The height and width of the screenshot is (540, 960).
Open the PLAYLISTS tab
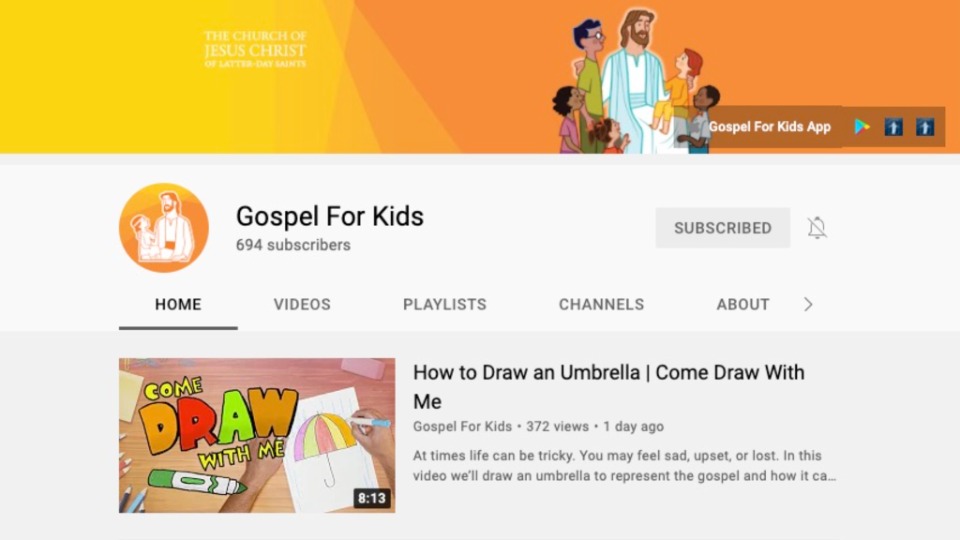tap(444, 304)
